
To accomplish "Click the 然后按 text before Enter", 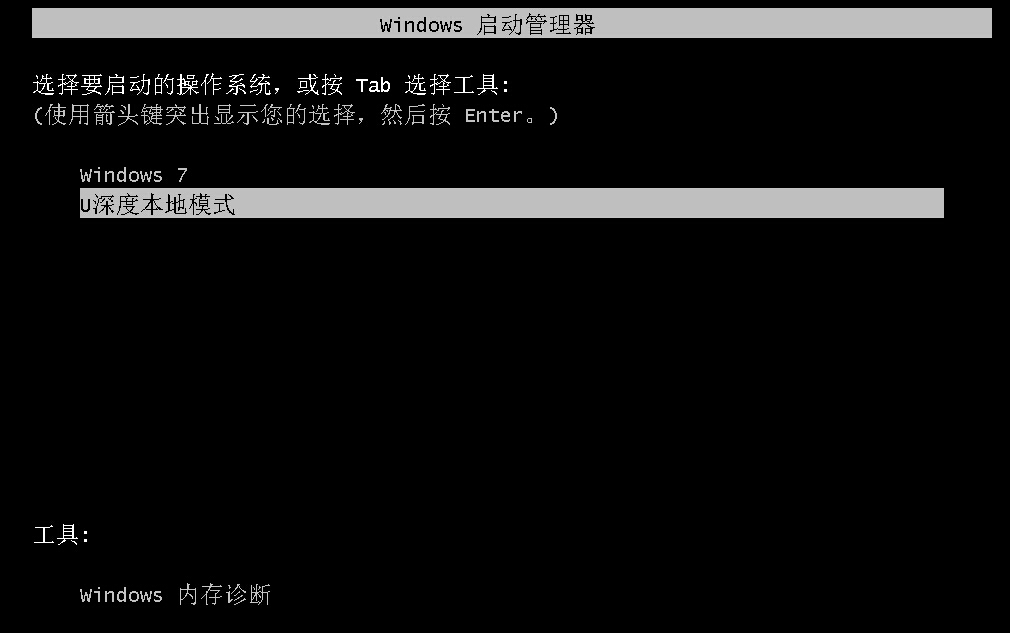I will click(416, 115).
